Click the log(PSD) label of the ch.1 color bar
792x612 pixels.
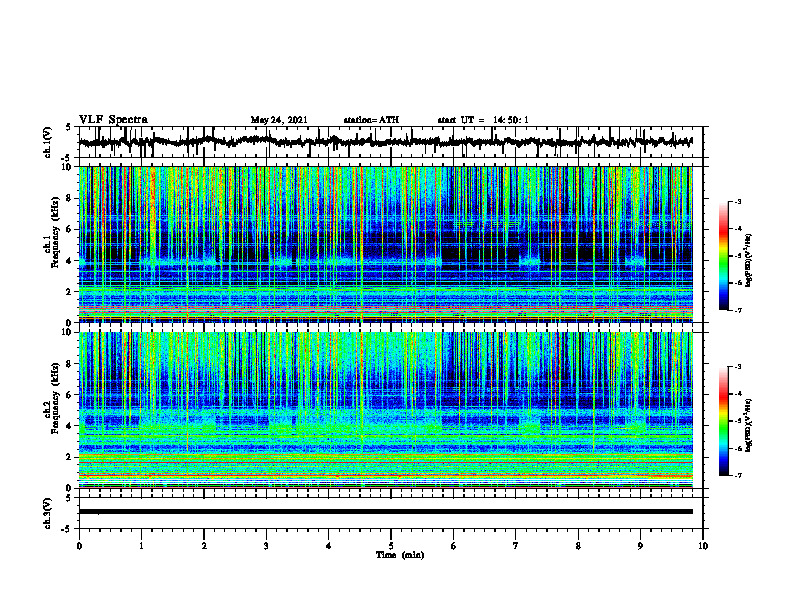(x=749, y=260)
